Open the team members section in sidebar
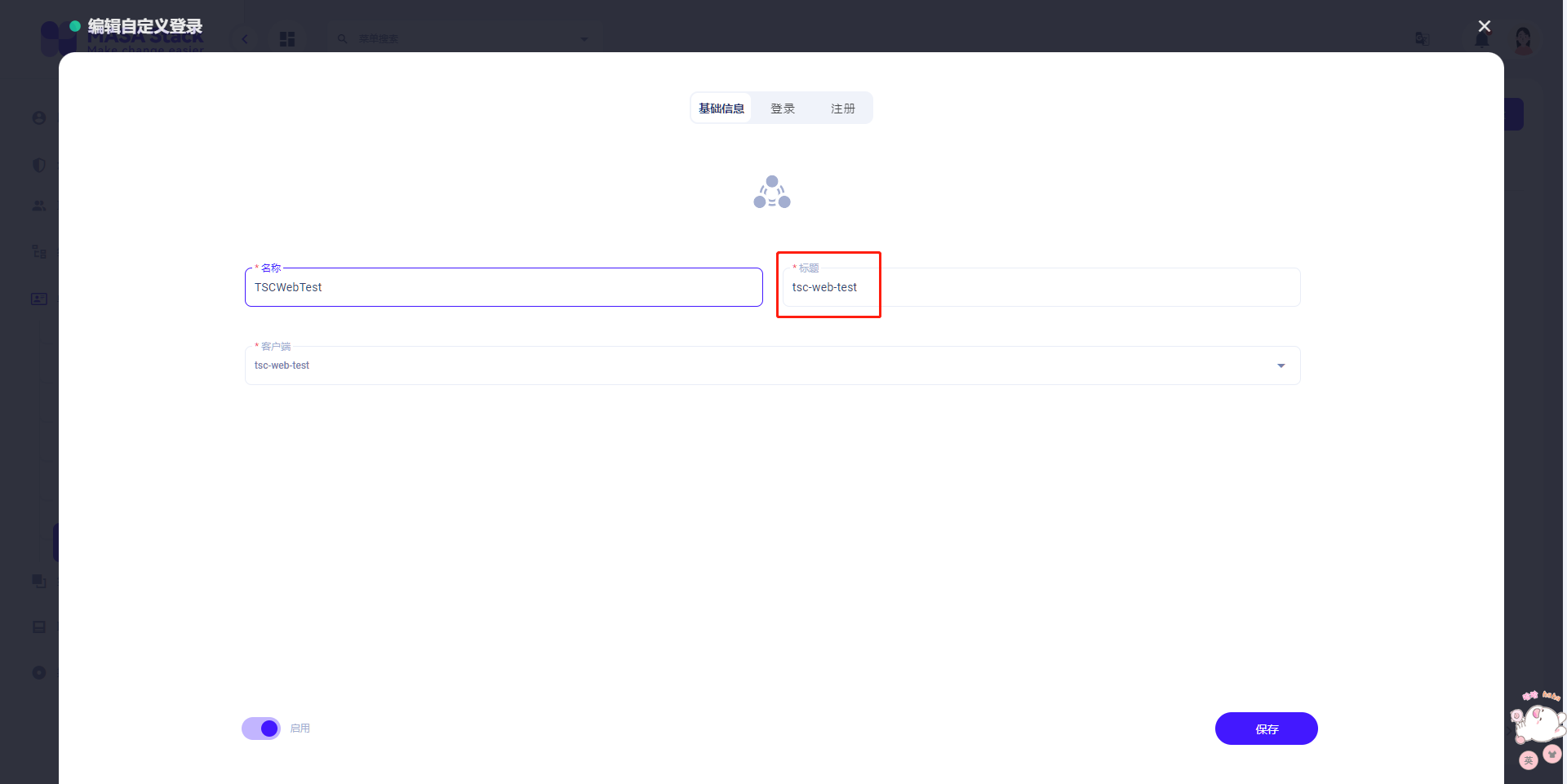The height and width of the screenshot is (784, 1567). click(x=38, y=206)
